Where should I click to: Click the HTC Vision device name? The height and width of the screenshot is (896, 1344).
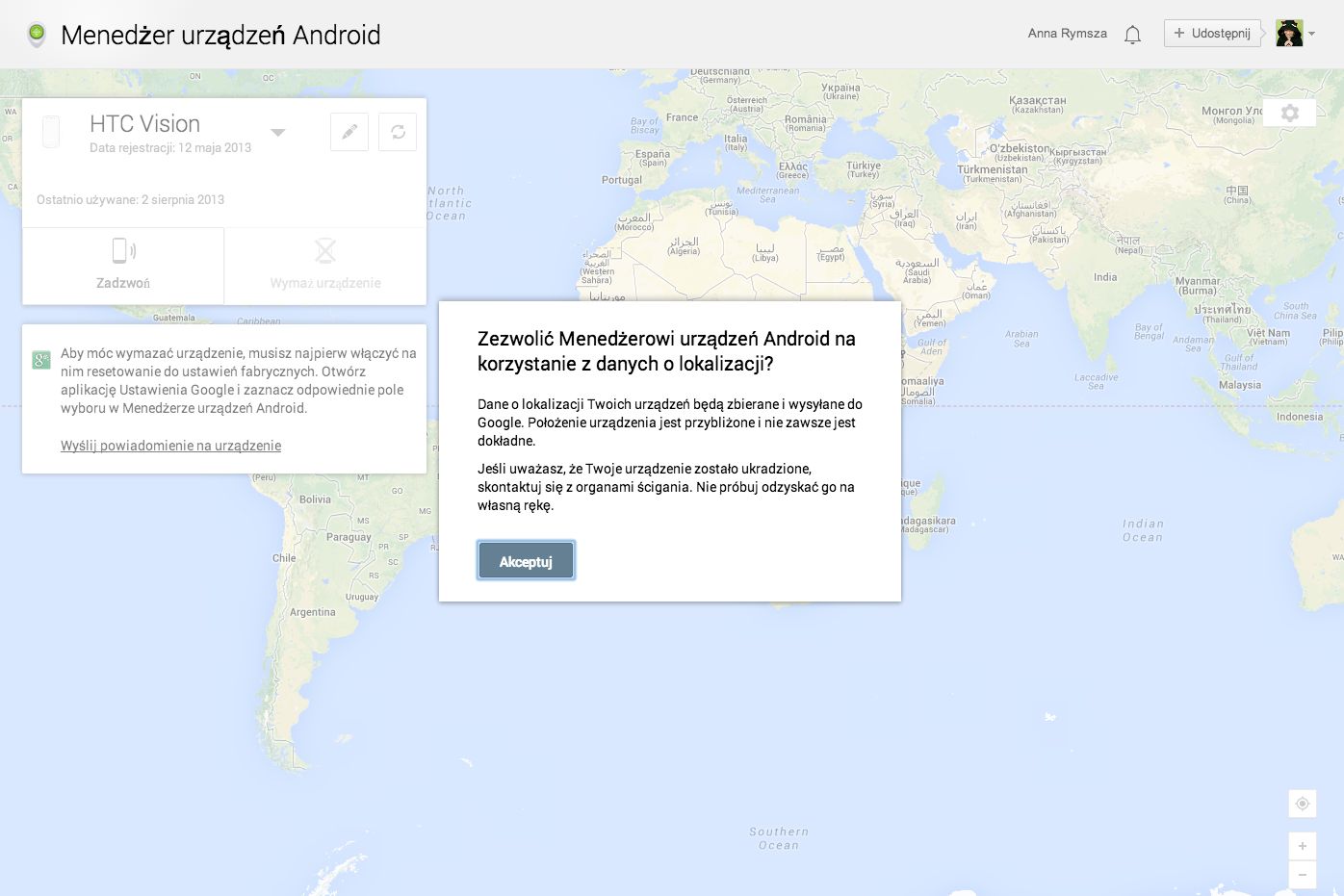(144, 124)
